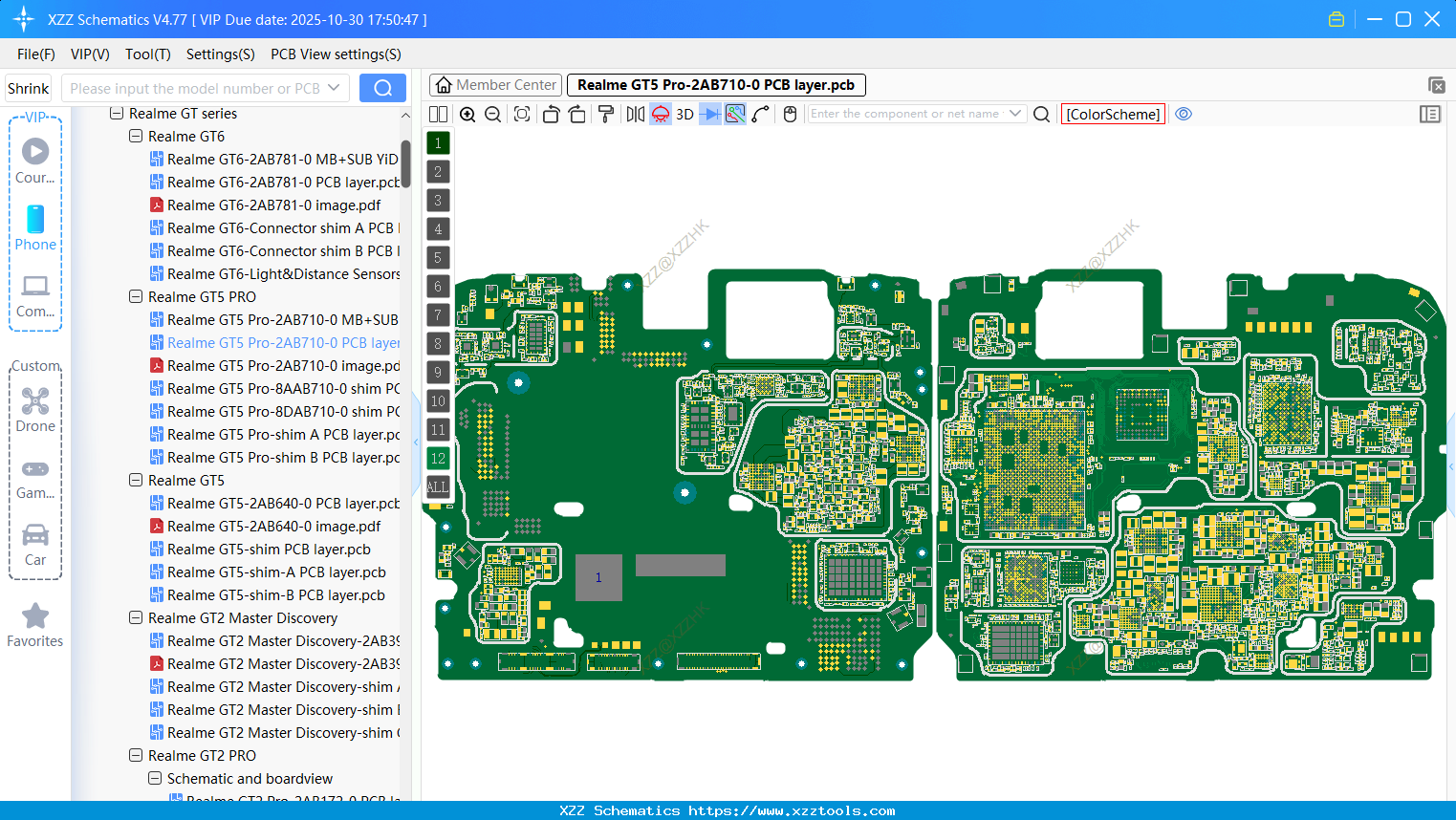Collapse the Realme GT series node
Viewport: 1456px width, 820px height.
pyautogui.click(x=117, y=113)
